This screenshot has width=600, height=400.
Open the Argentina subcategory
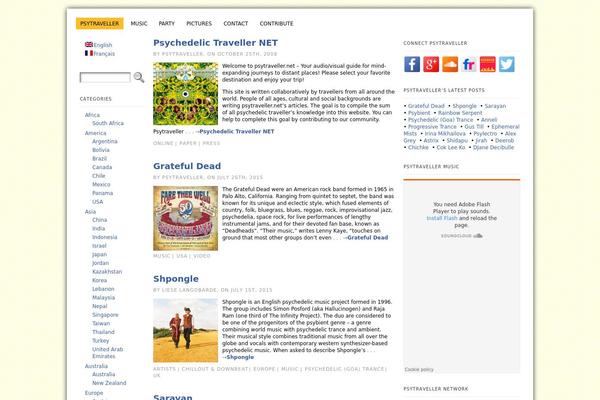105,141
